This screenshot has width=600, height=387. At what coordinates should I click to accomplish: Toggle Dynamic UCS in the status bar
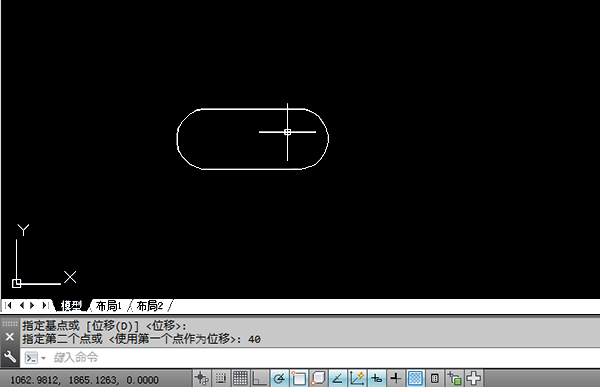coord(357,379)
